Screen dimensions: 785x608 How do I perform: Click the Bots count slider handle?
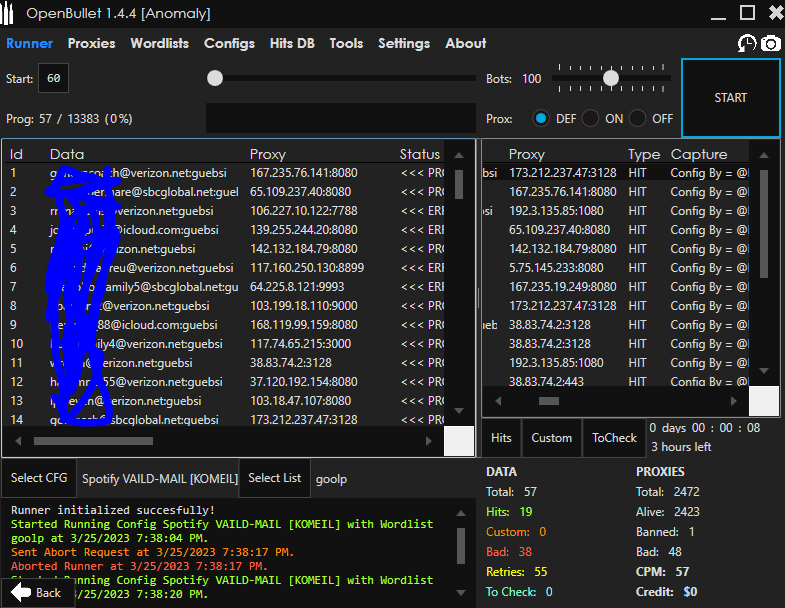pos(610,78)
